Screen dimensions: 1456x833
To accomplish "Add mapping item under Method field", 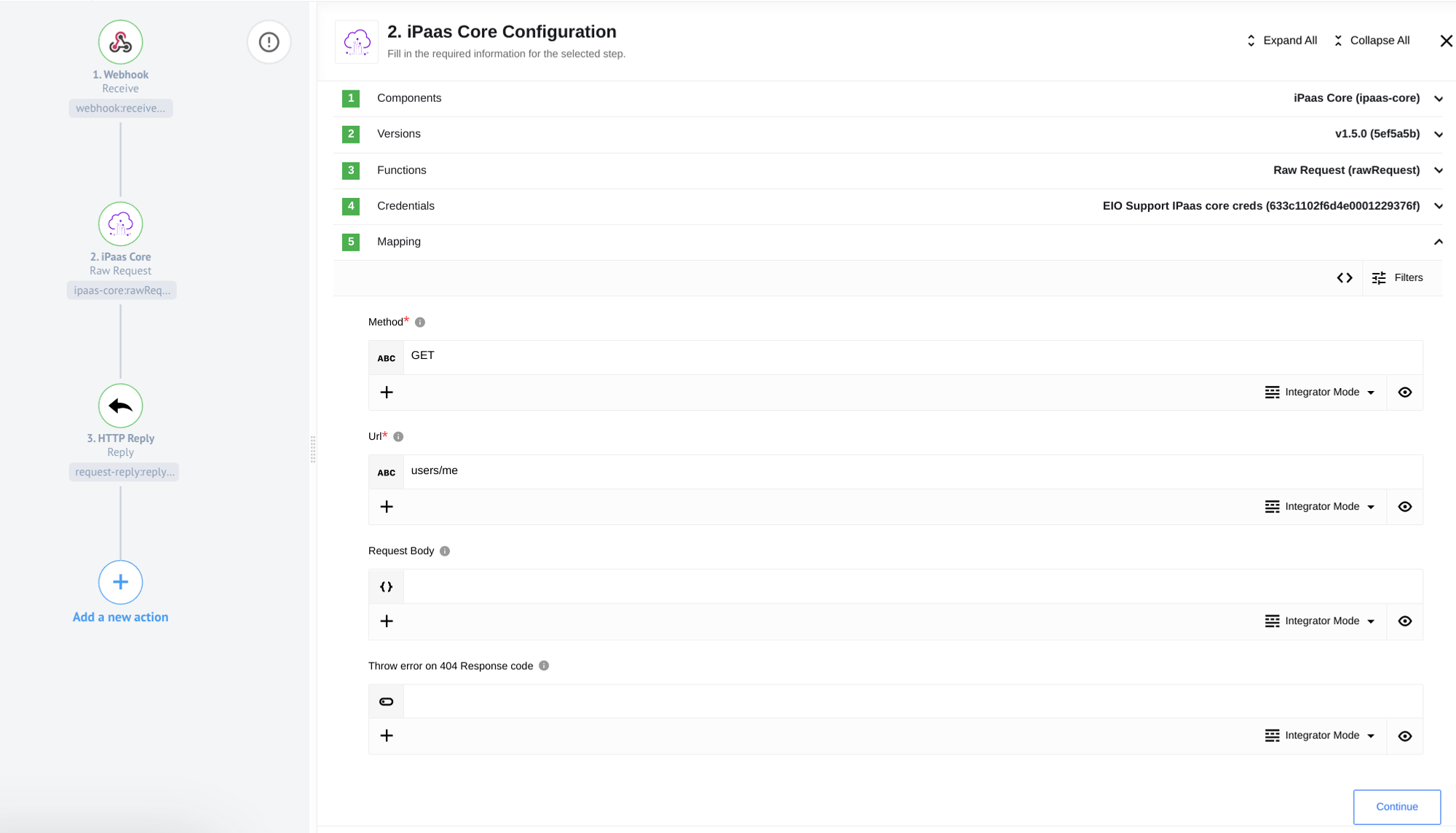I will (387, 392).
